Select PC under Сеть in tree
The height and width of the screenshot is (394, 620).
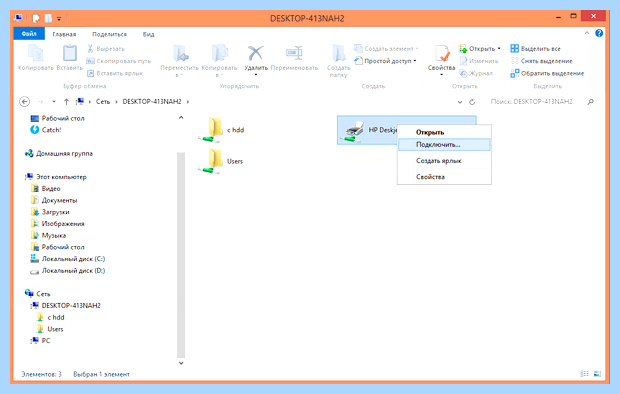(x=40, y=341)
